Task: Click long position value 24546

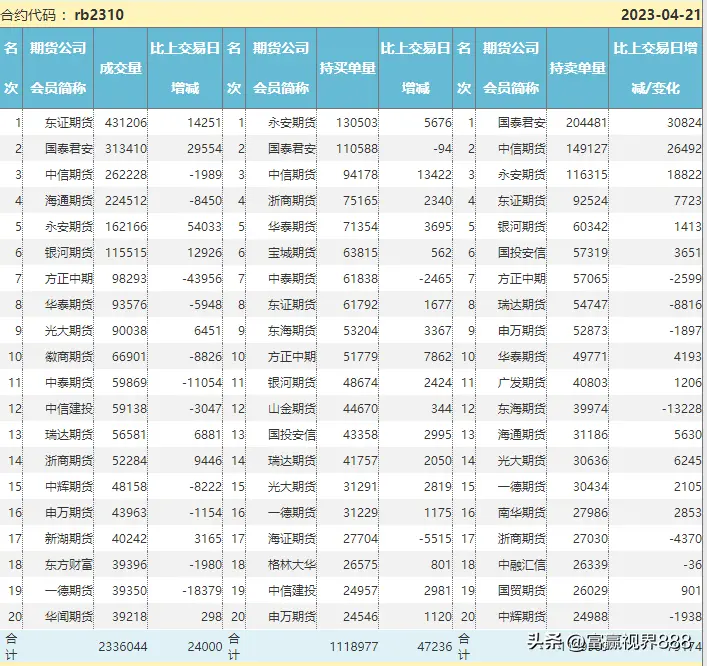Action: (360, 617)
